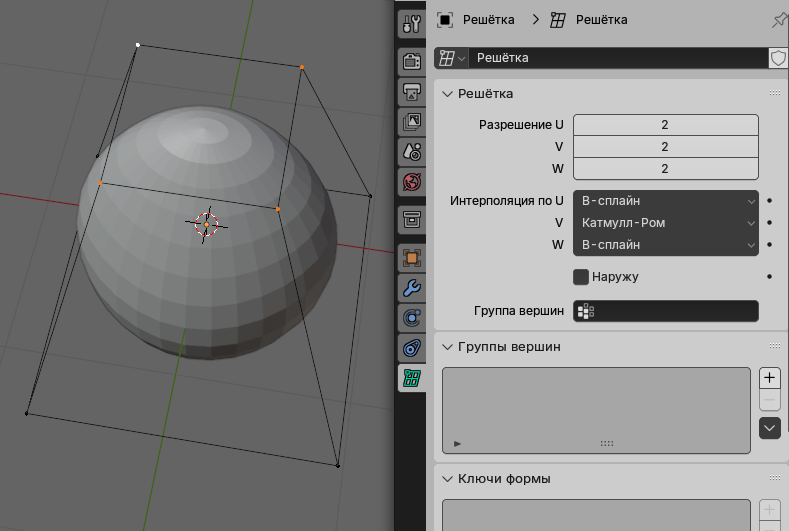The width and height of the screenshot is (789, 531).
Task: Open the V interpolation Катмулл-Ром dropdown
Action: coord(665,223)
